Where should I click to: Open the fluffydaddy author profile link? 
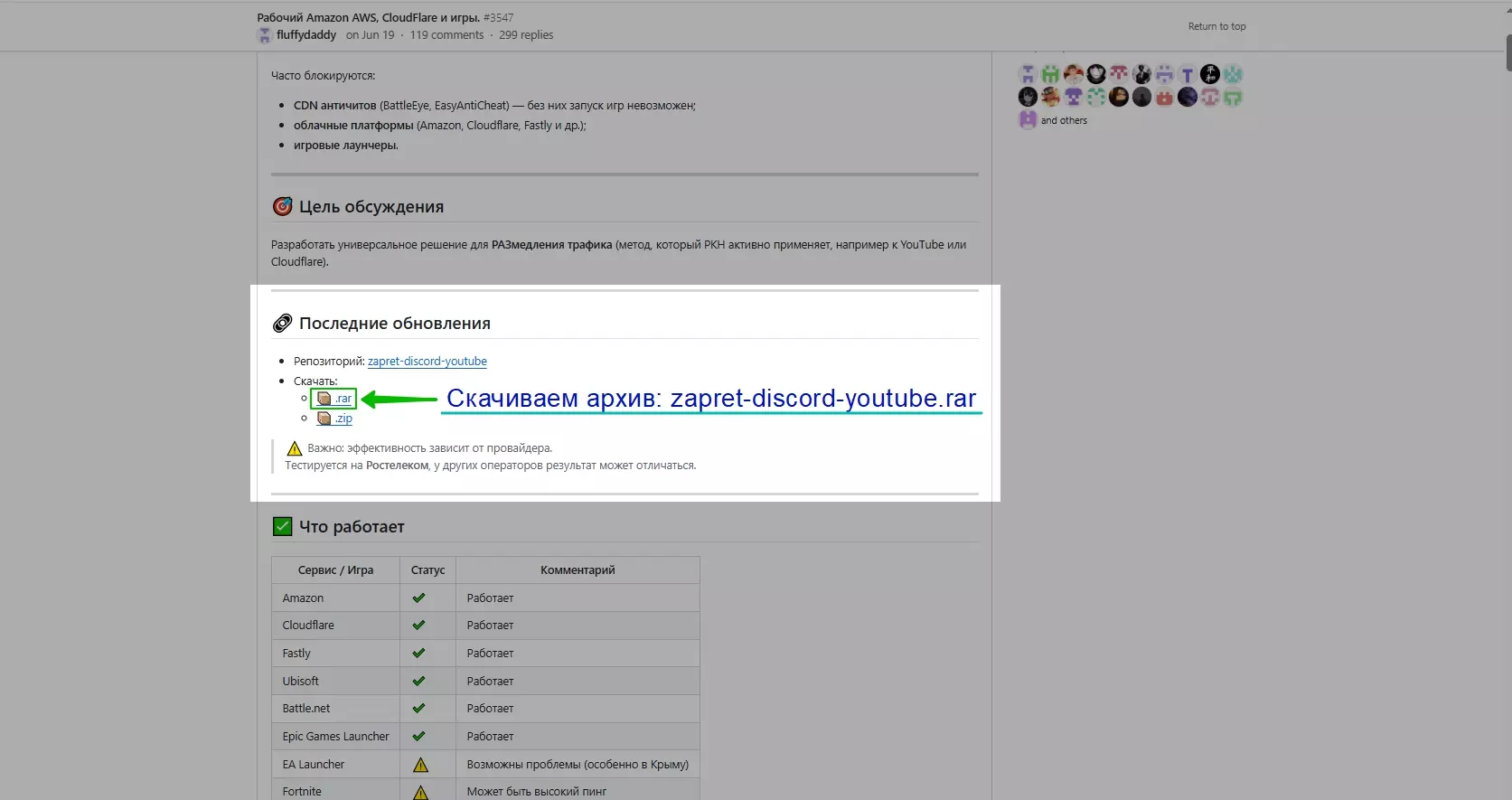click(x=306, y=35)
